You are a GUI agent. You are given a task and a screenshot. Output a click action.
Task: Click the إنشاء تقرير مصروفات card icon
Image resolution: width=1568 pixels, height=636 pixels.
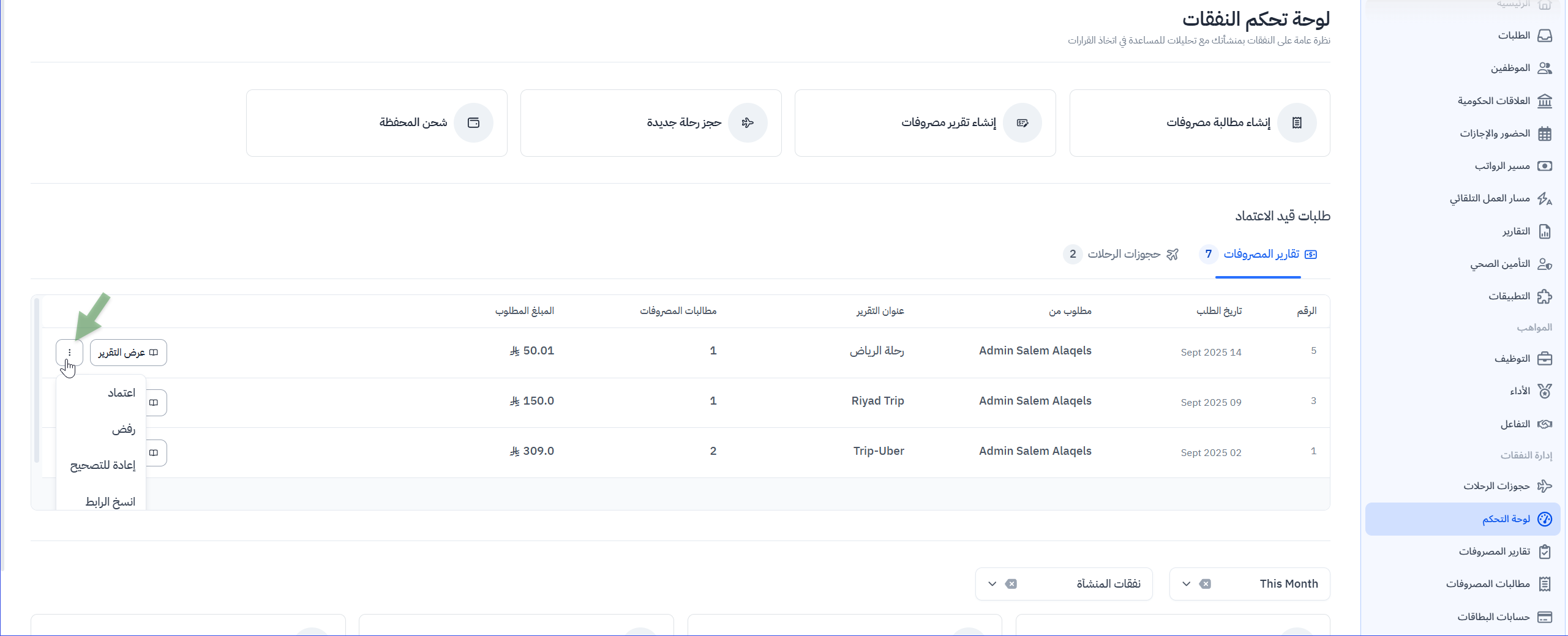[1022, 123]
